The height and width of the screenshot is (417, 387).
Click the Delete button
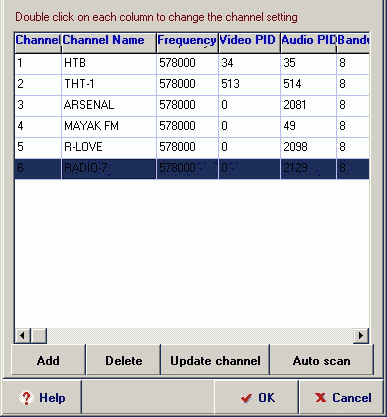[123, 360]
